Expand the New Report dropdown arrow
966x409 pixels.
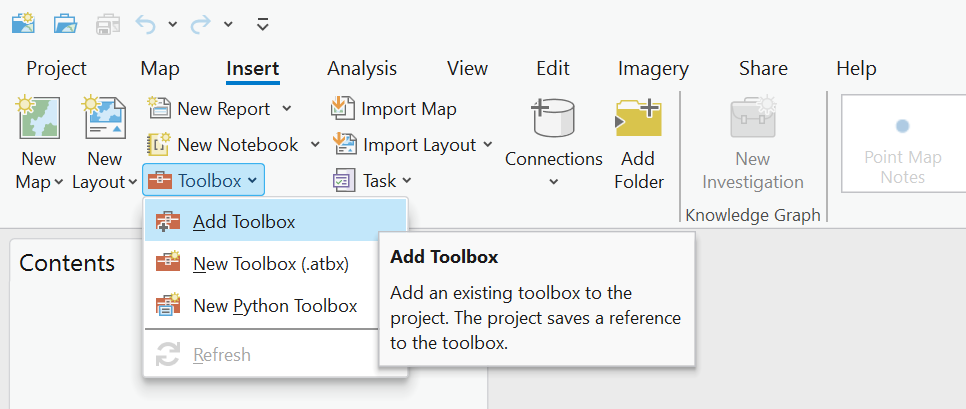pos(286,109)
